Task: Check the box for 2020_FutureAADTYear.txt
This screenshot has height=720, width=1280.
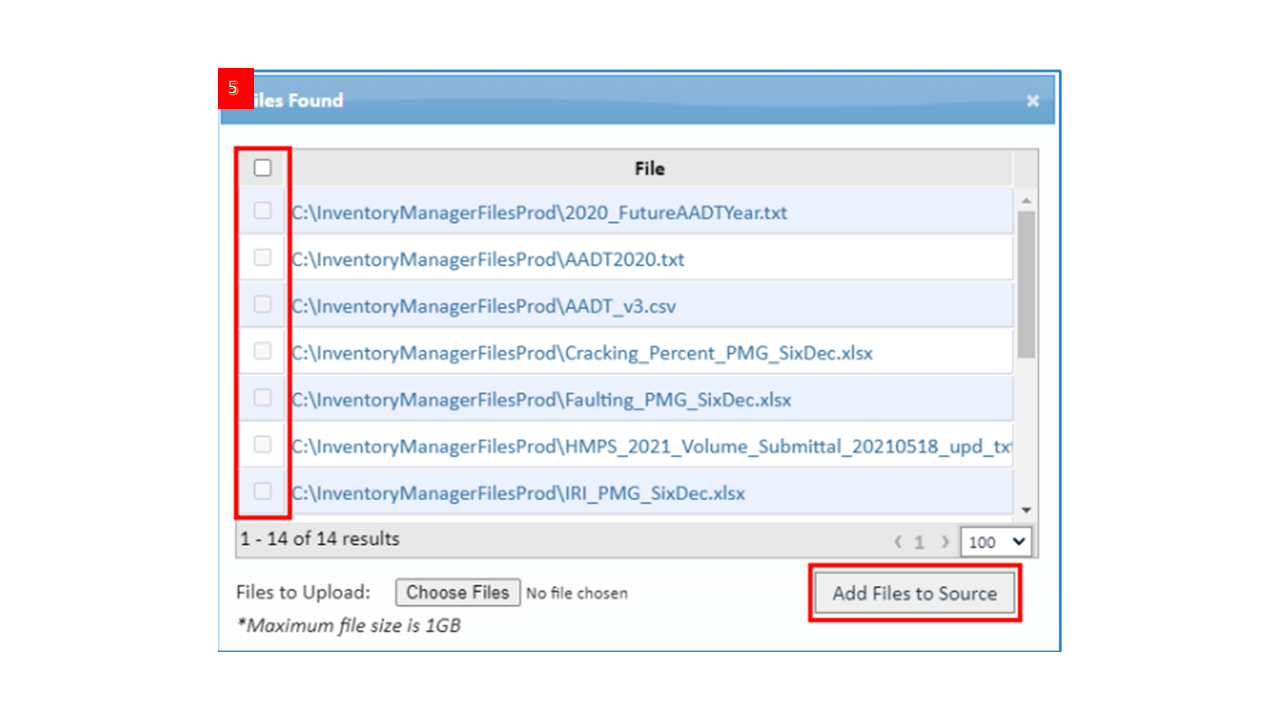Action: (x=263, y=211)
